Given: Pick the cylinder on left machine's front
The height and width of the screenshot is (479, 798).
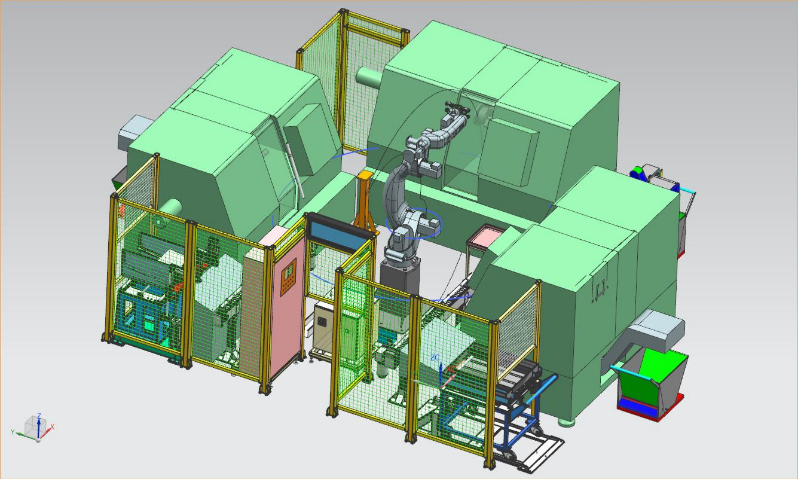Looking at the screenshot, I should 170,208.
